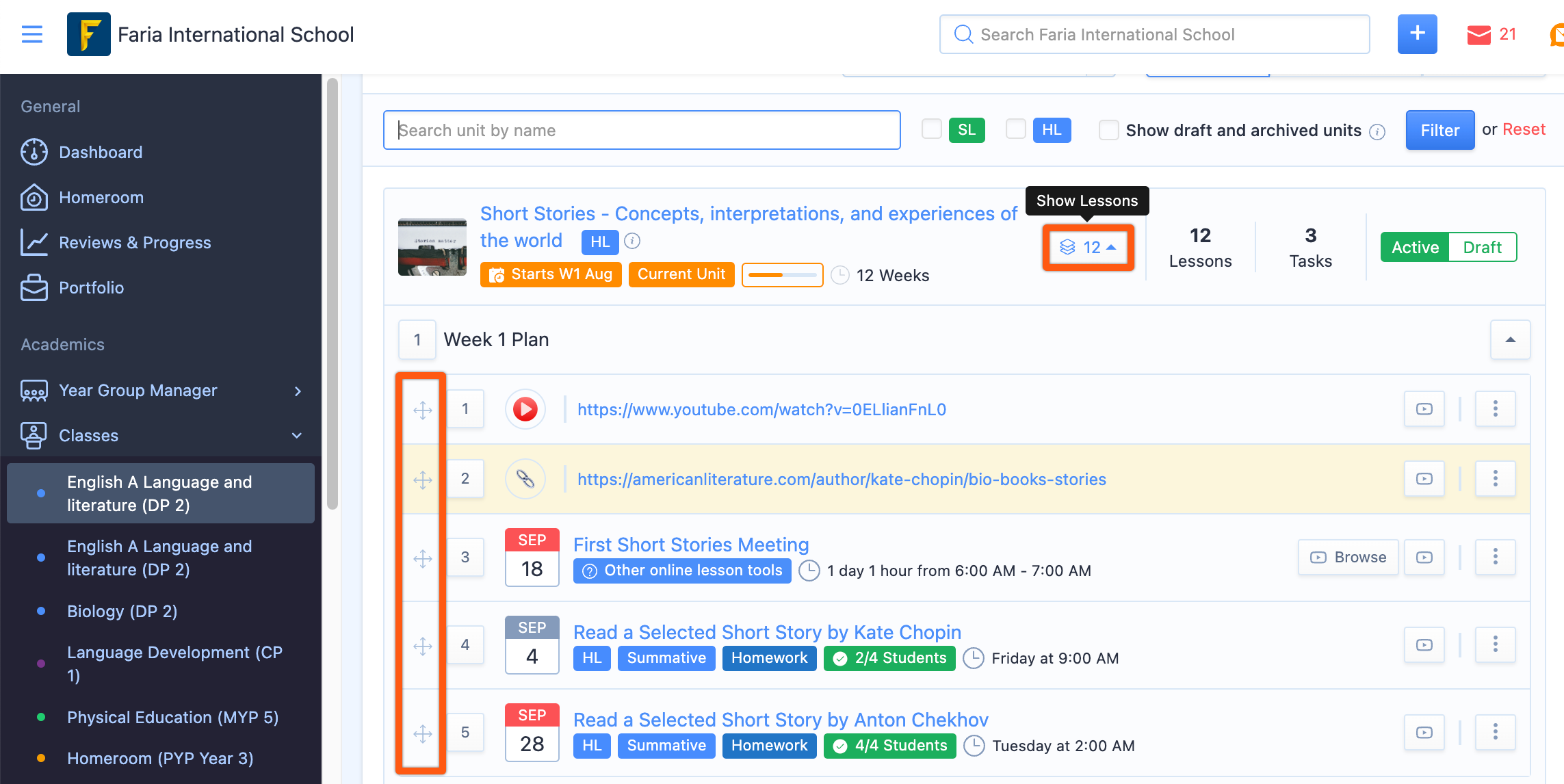The image size is (1564, 784).
Task: Click the link chain icon in lesson 2
Action: tap(525, 479)
